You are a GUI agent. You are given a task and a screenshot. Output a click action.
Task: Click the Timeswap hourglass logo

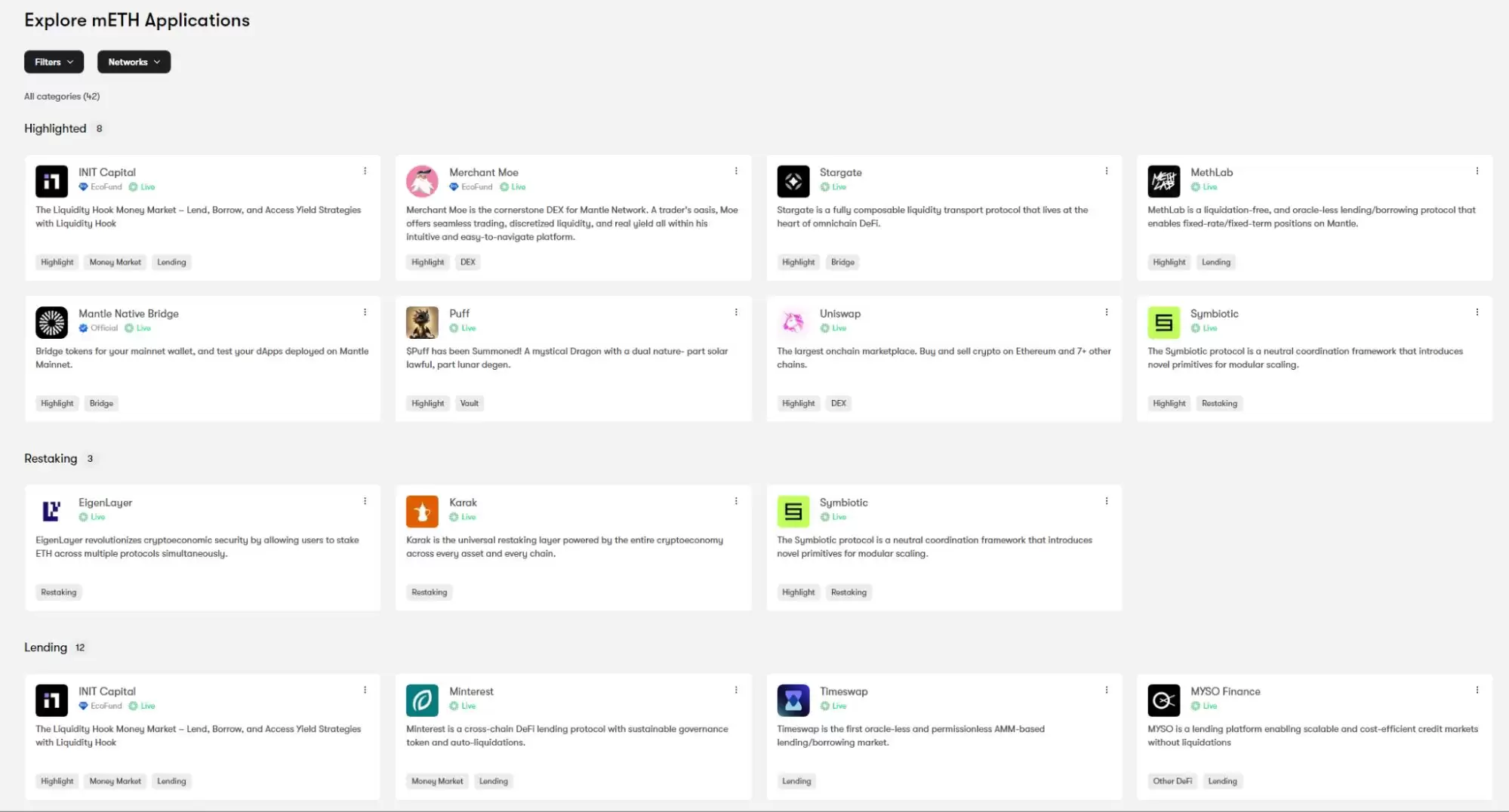[x=793, y=700]
